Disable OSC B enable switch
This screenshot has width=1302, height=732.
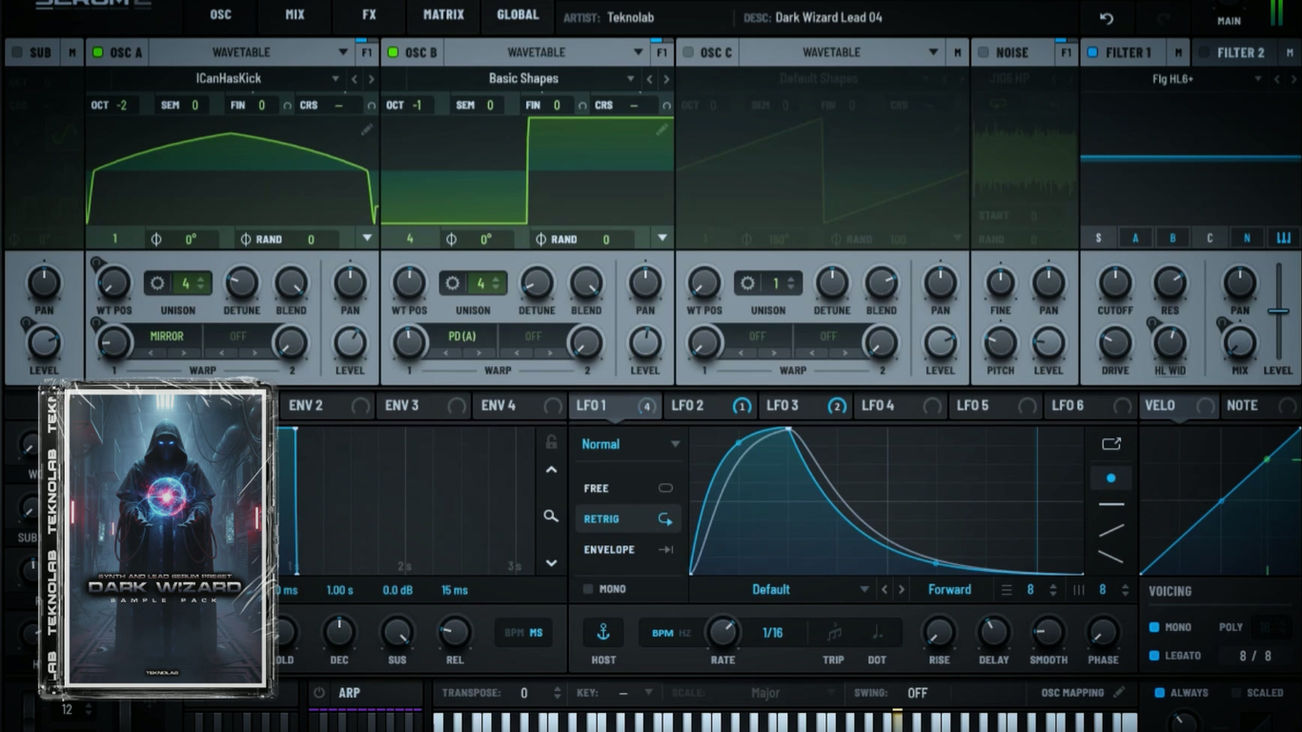tap(393, 53)
